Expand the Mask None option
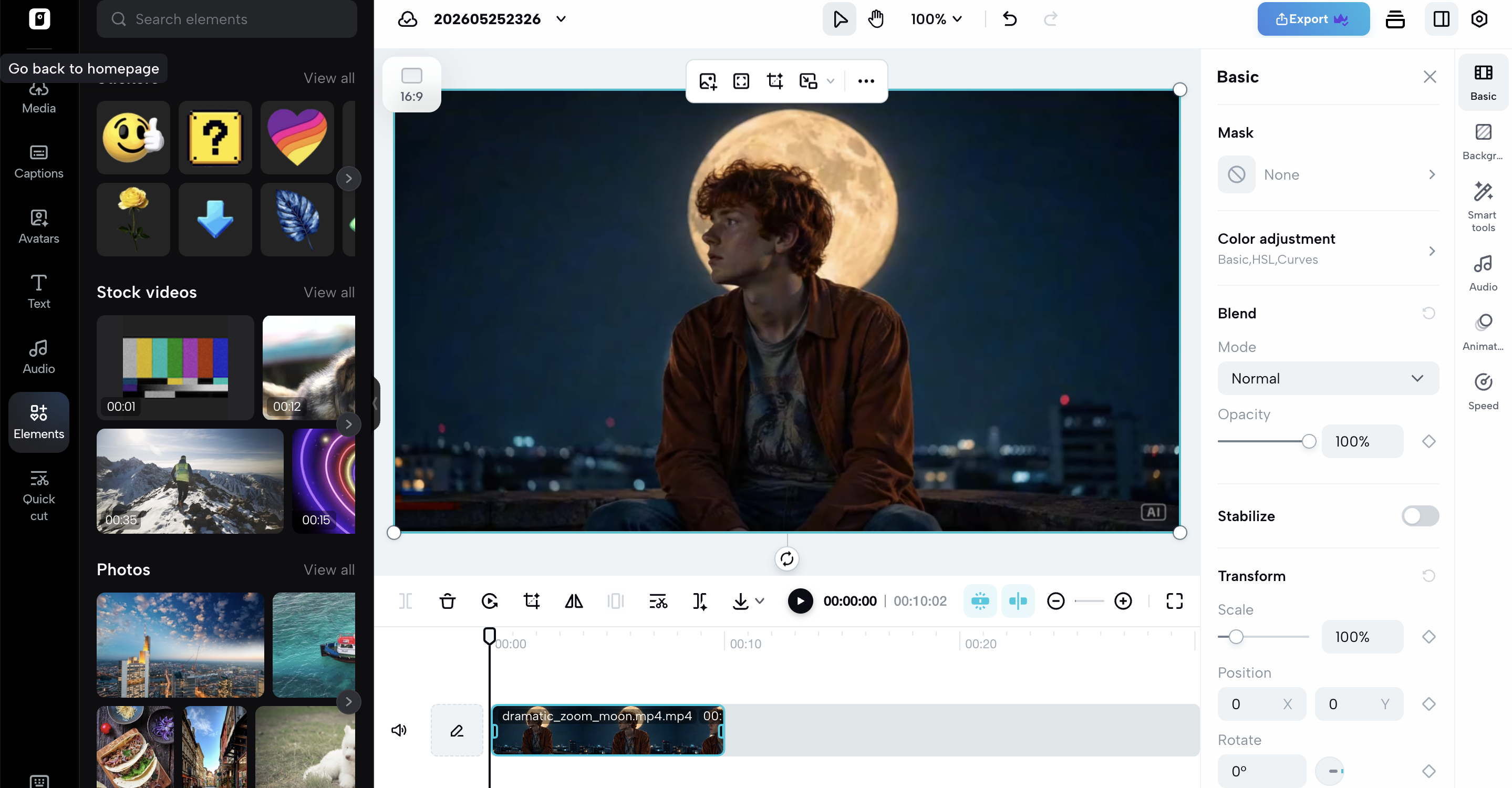Image resolution: width=1512 pixels, height=788 pixels. [1328, 174]
